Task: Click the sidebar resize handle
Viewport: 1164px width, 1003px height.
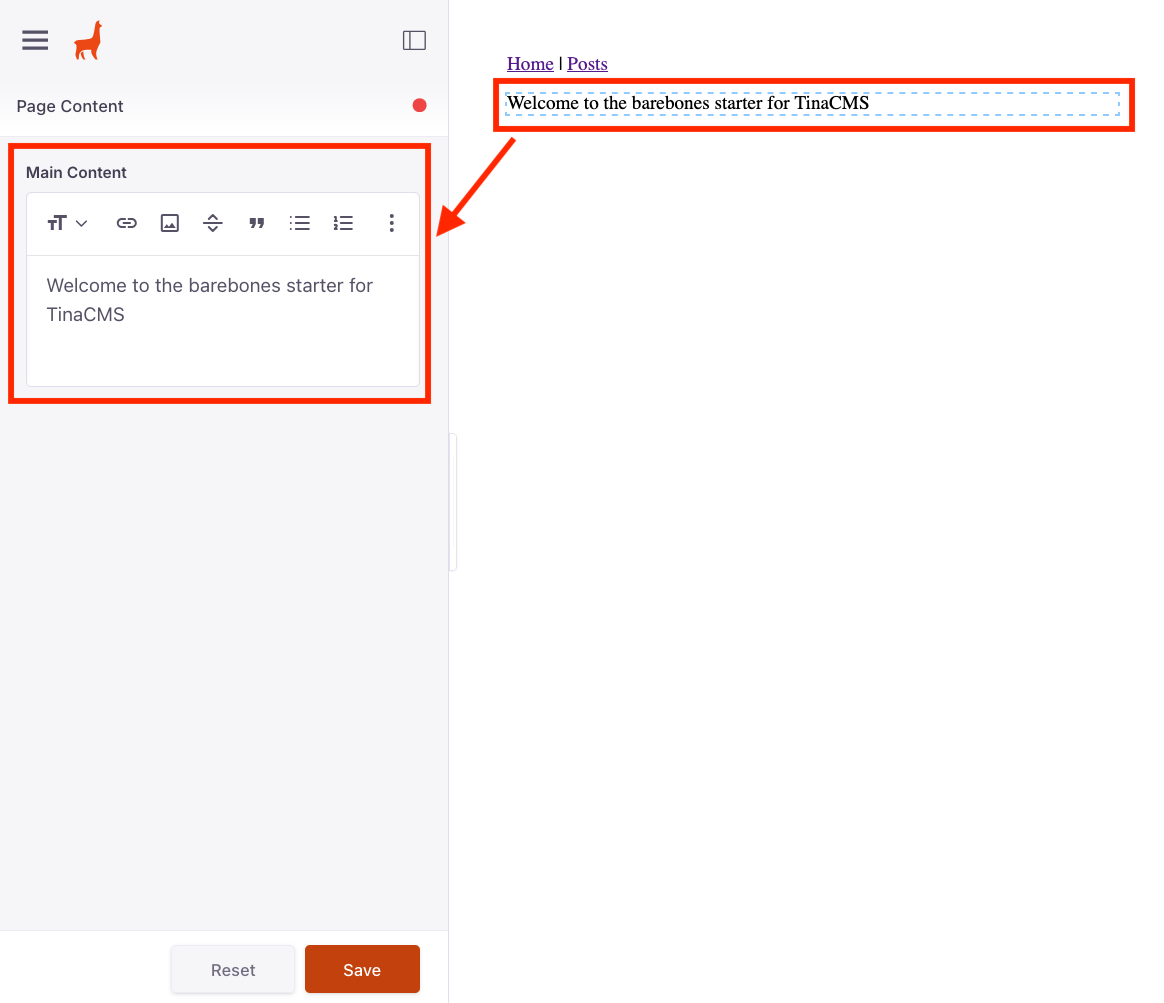Action: point(453,502)
